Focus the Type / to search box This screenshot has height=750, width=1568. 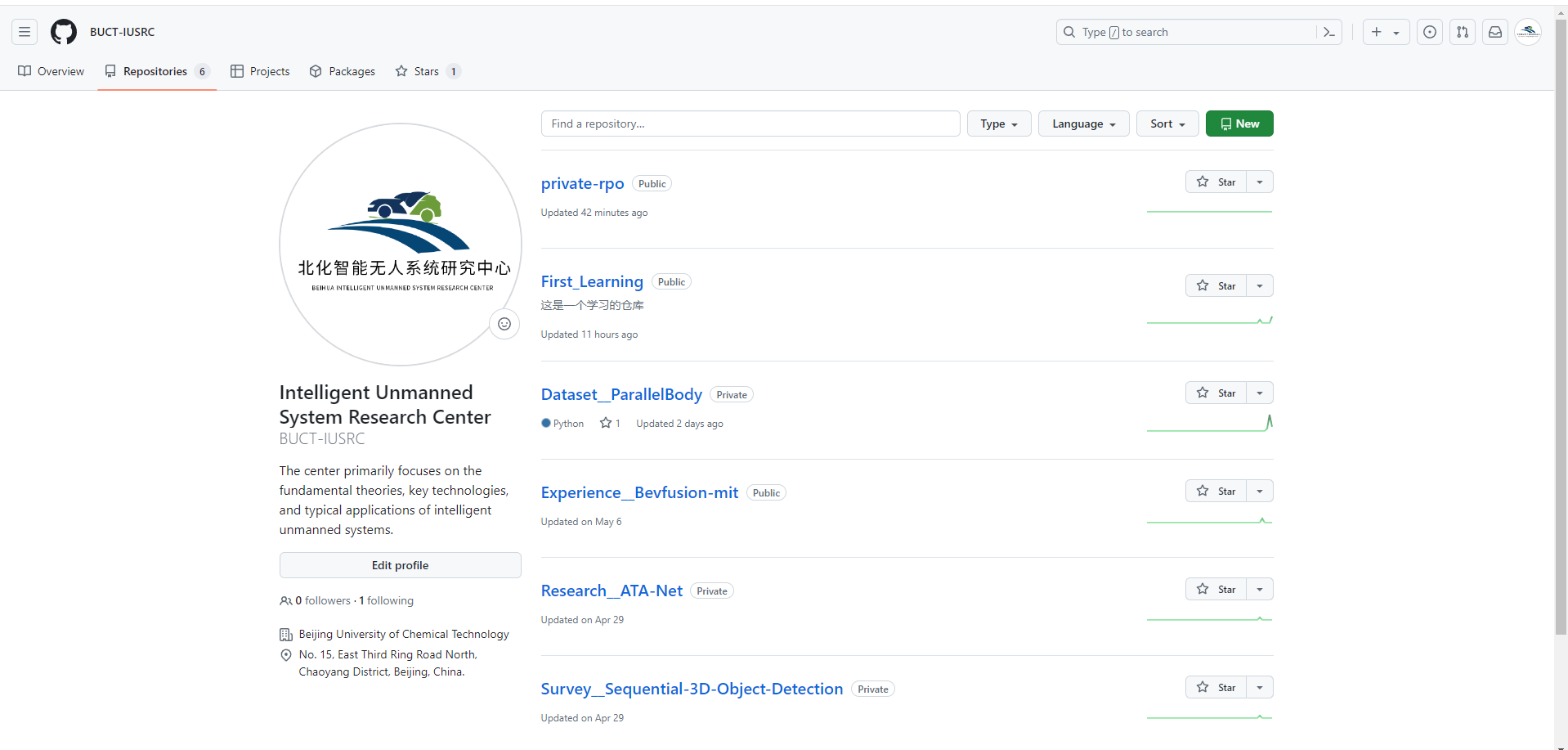[x=1187, y=32]
